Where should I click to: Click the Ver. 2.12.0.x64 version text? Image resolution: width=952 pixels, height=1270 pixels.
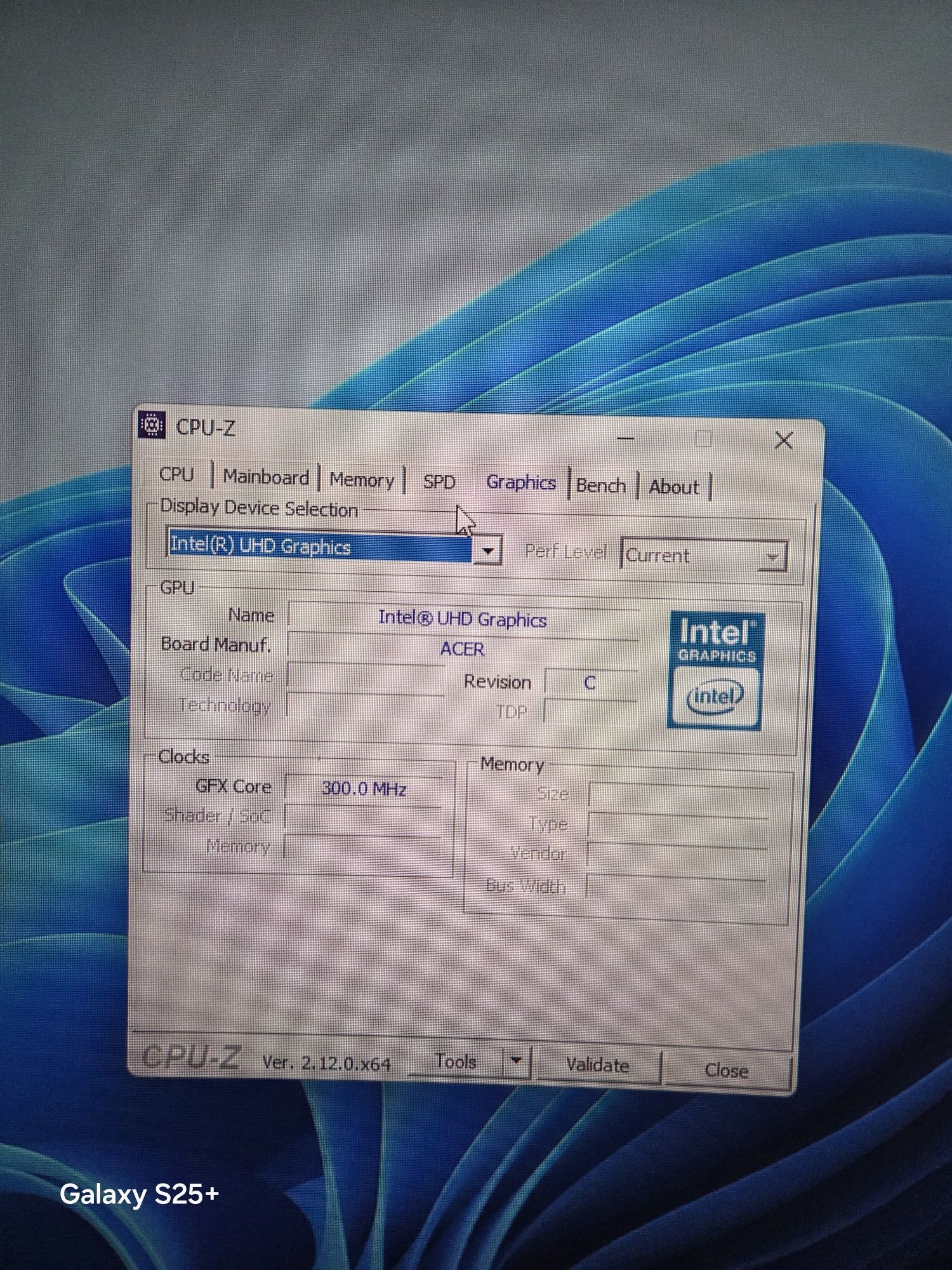tap(327, 1063)
